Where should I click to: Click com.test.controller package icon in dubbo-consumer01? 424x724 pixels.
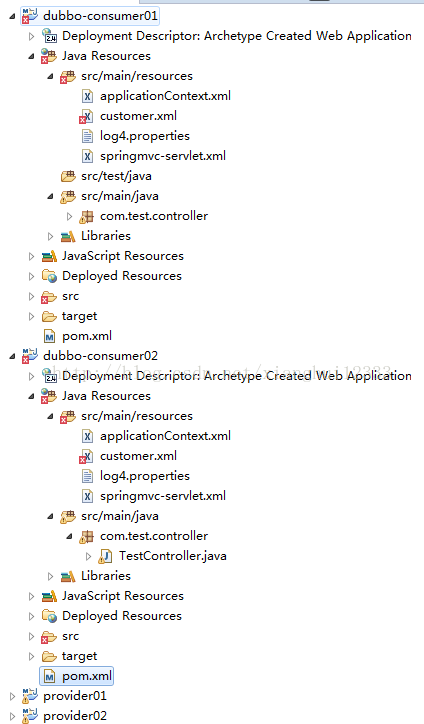tap(86, 216)
